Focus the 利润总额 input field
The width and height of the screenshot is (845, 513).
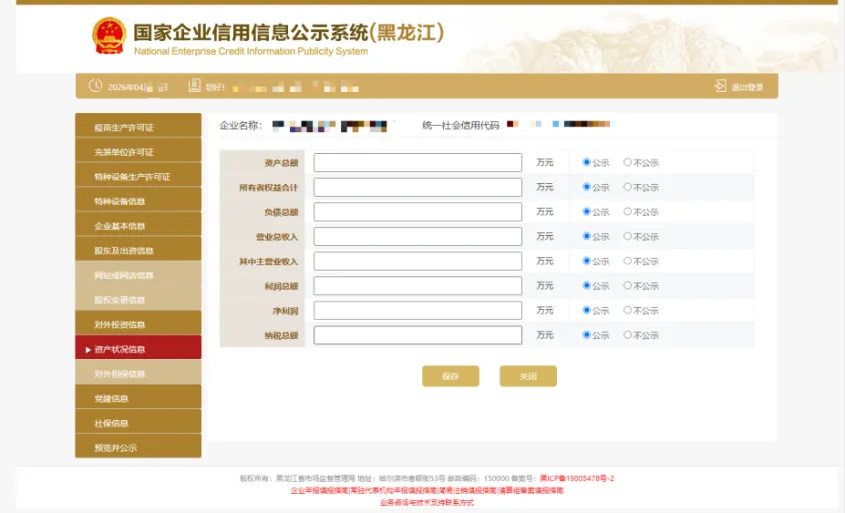(418, 286)
